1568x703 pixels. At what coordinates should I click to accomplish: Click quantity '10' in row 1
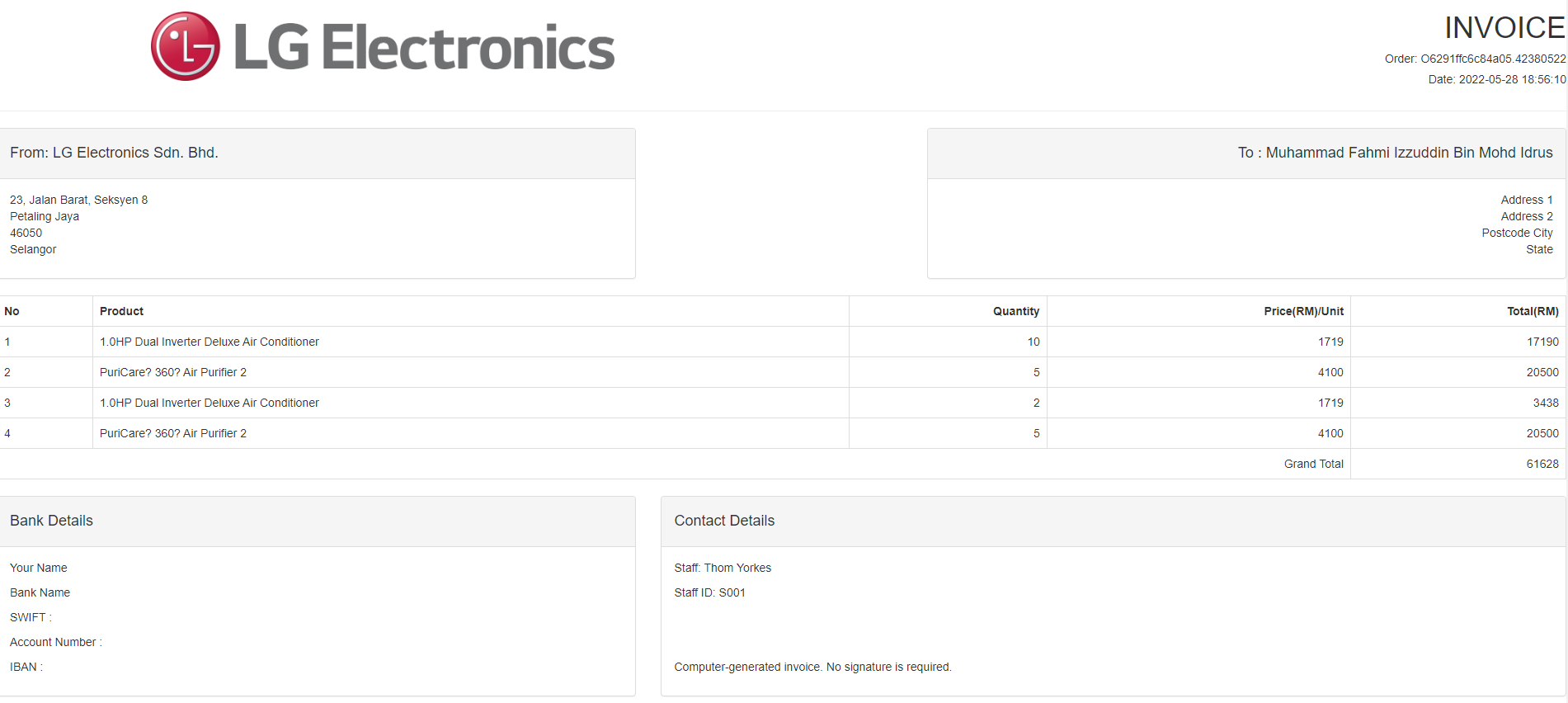[1034, 342]
